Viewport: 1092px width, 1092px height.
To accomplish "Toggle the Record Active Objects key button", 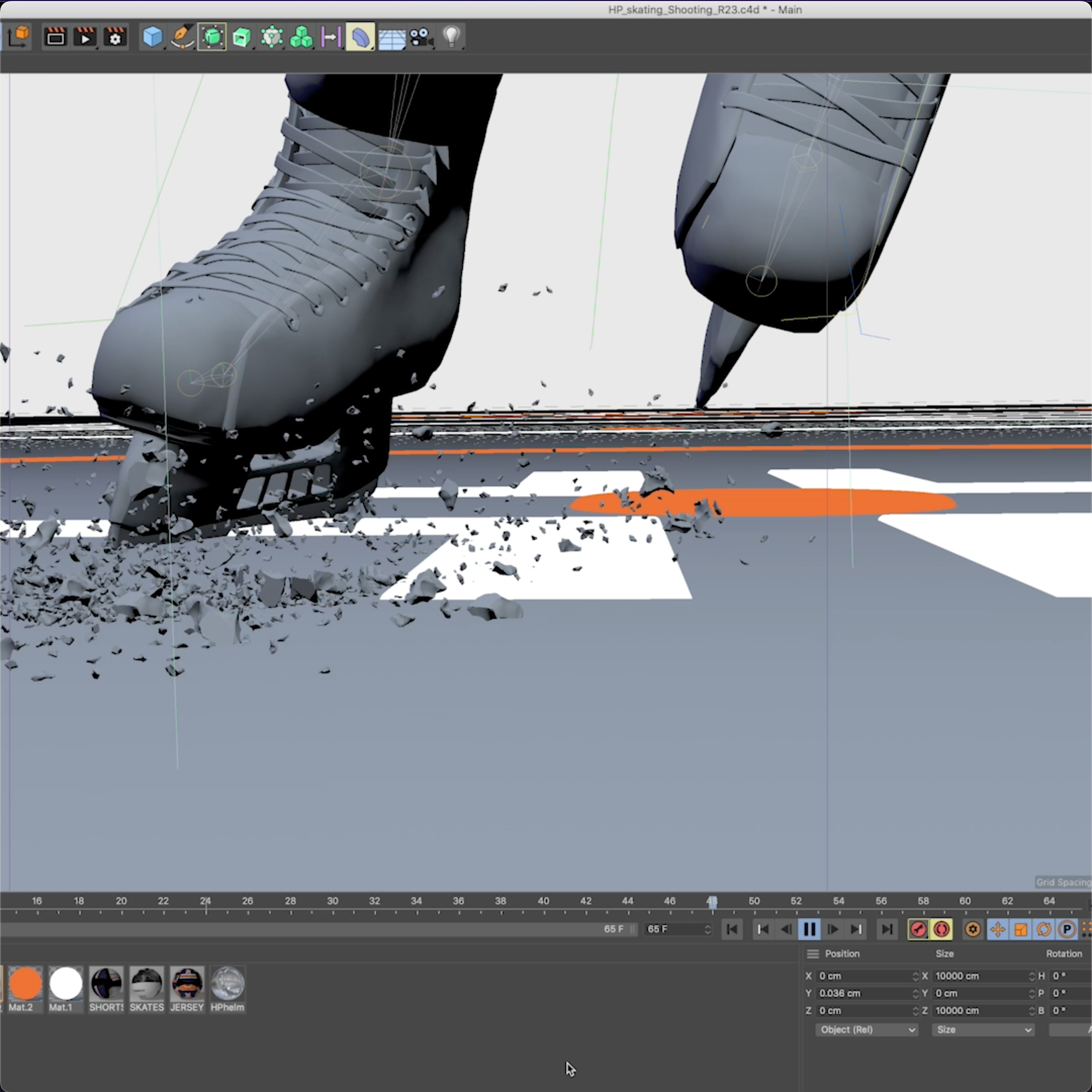I will pyautogui.click(x=918, y=929).
